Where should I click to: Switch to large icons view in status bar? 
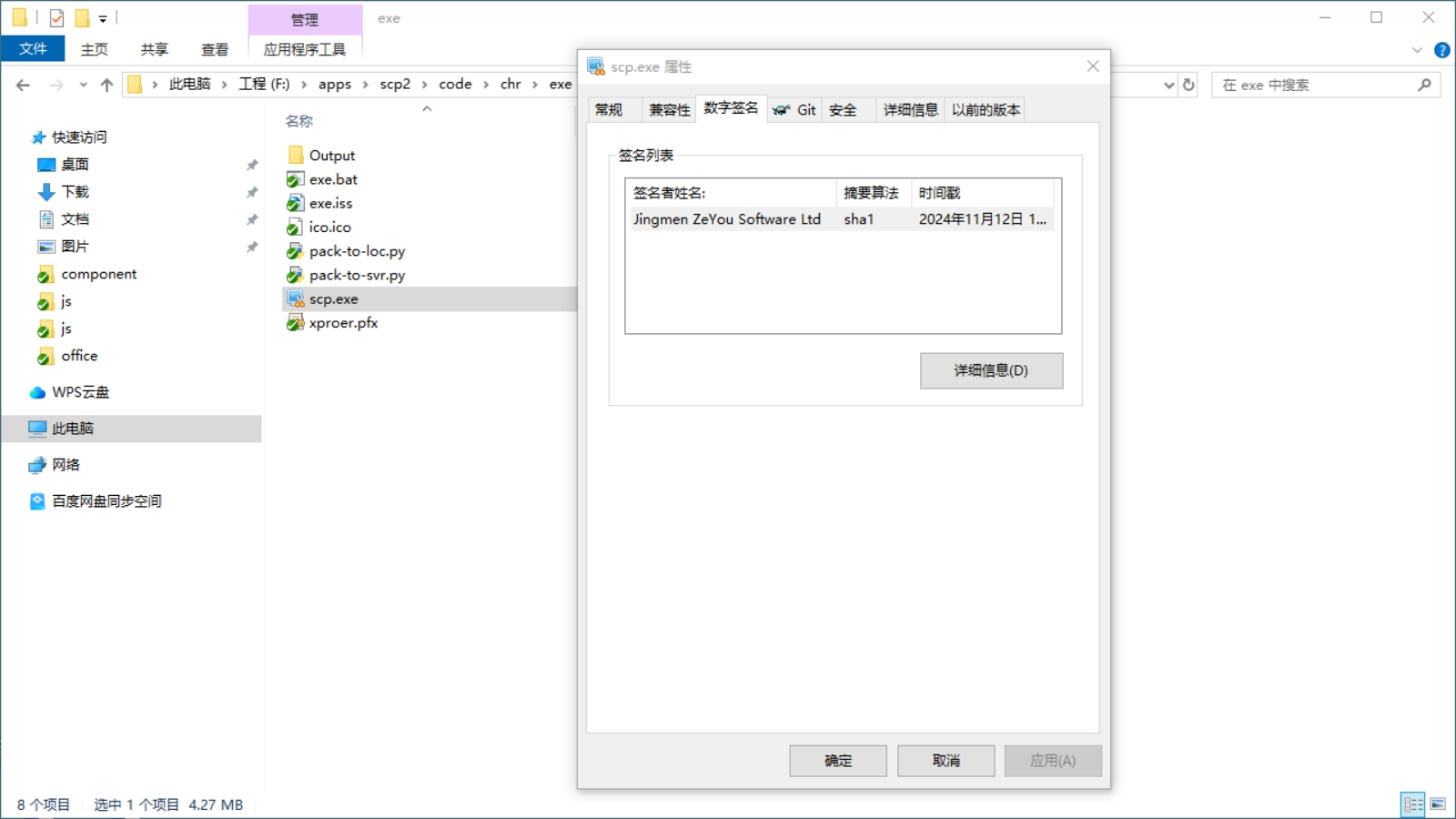(1438, 804)
